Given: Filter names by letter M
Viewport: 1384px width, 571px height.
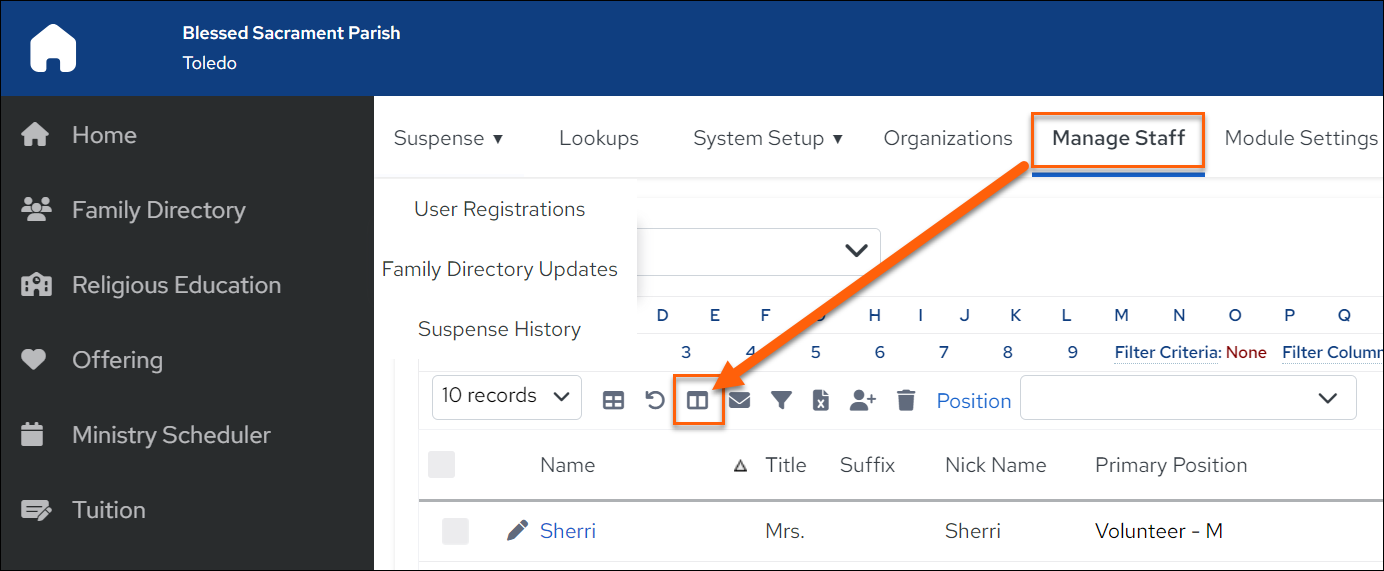Looking at the screenshot, I should [x=1121, y=315].
